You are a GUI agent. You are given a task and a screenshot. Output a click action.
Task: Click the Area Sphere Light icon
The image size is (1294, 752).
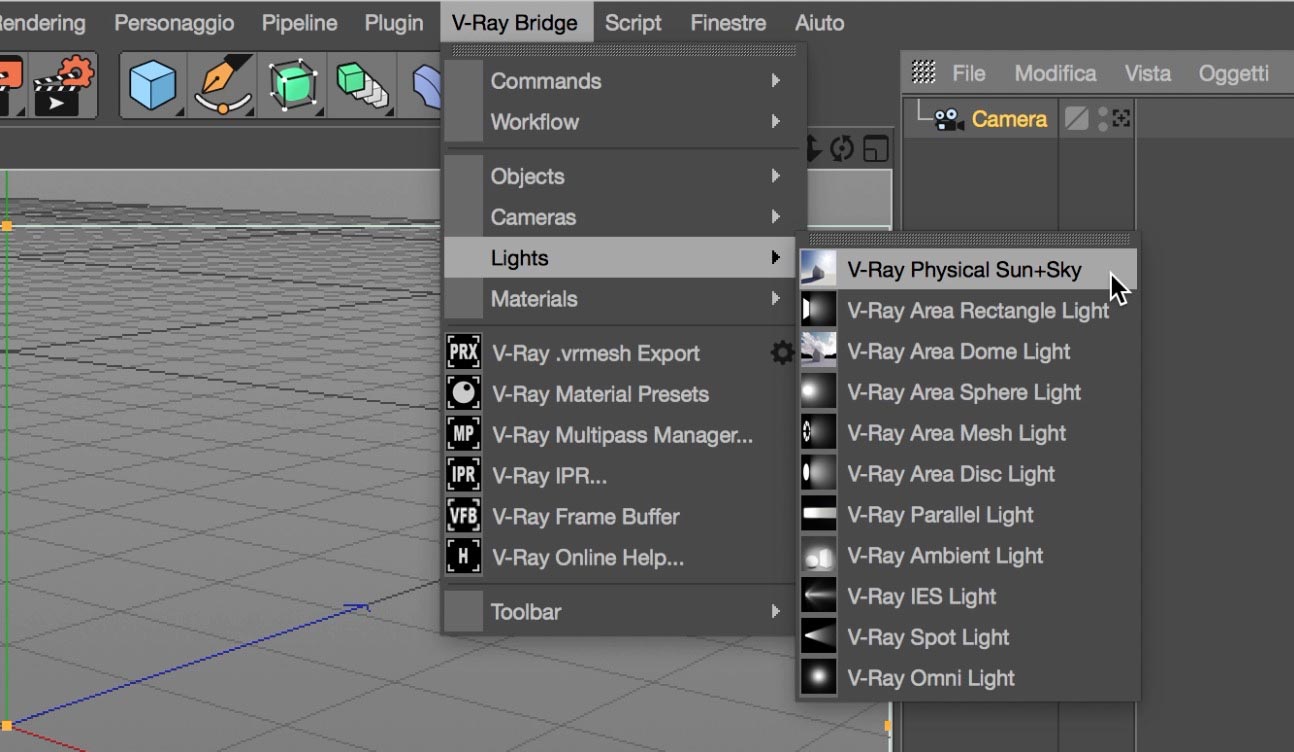(818, 392)
